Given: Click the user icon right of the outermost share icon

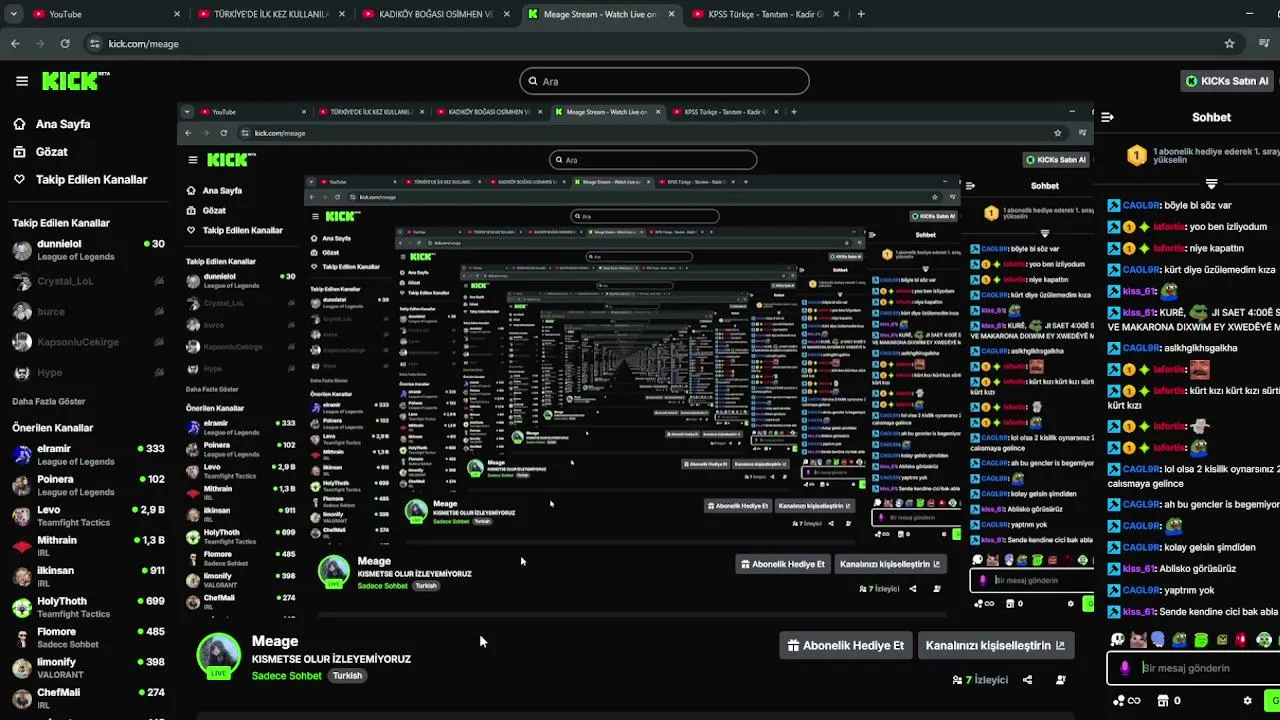Looking at the screenshot, I should (x=1061, y=680).
